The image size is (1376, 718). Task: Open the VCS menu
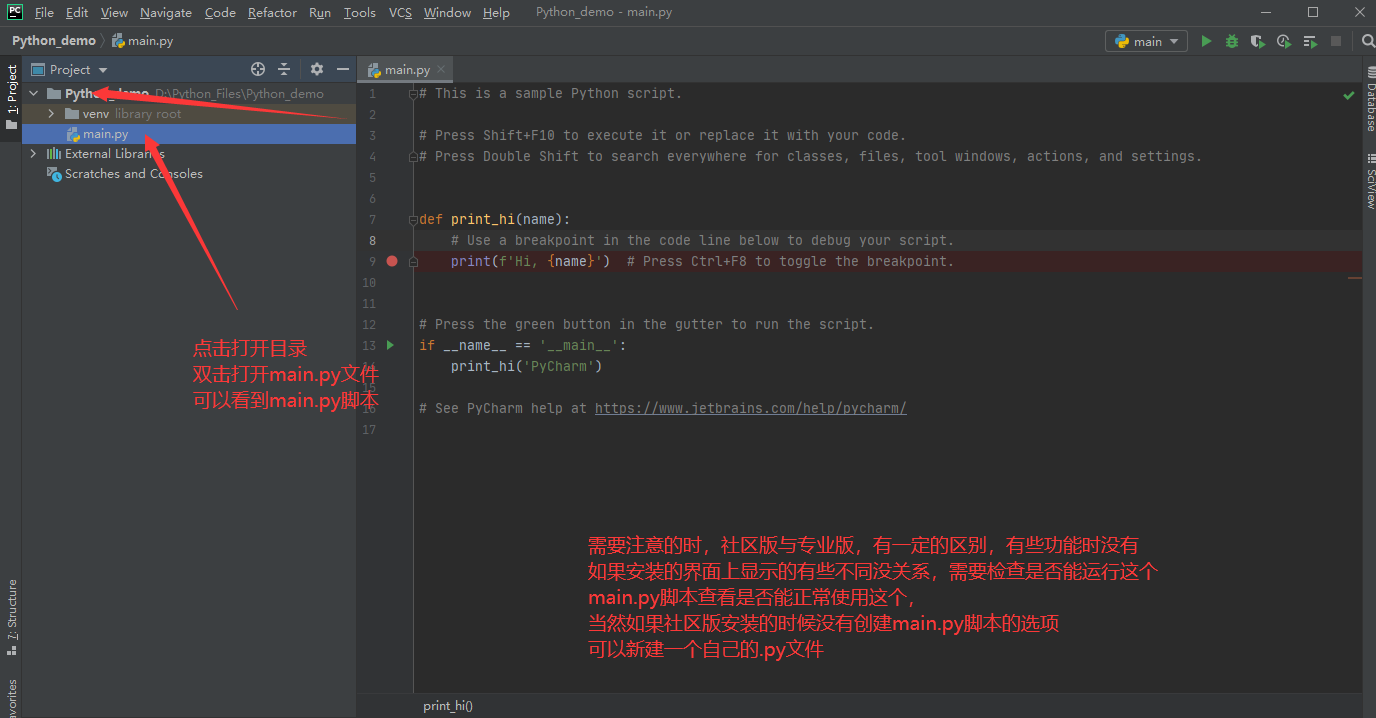(x=400, y=13)
